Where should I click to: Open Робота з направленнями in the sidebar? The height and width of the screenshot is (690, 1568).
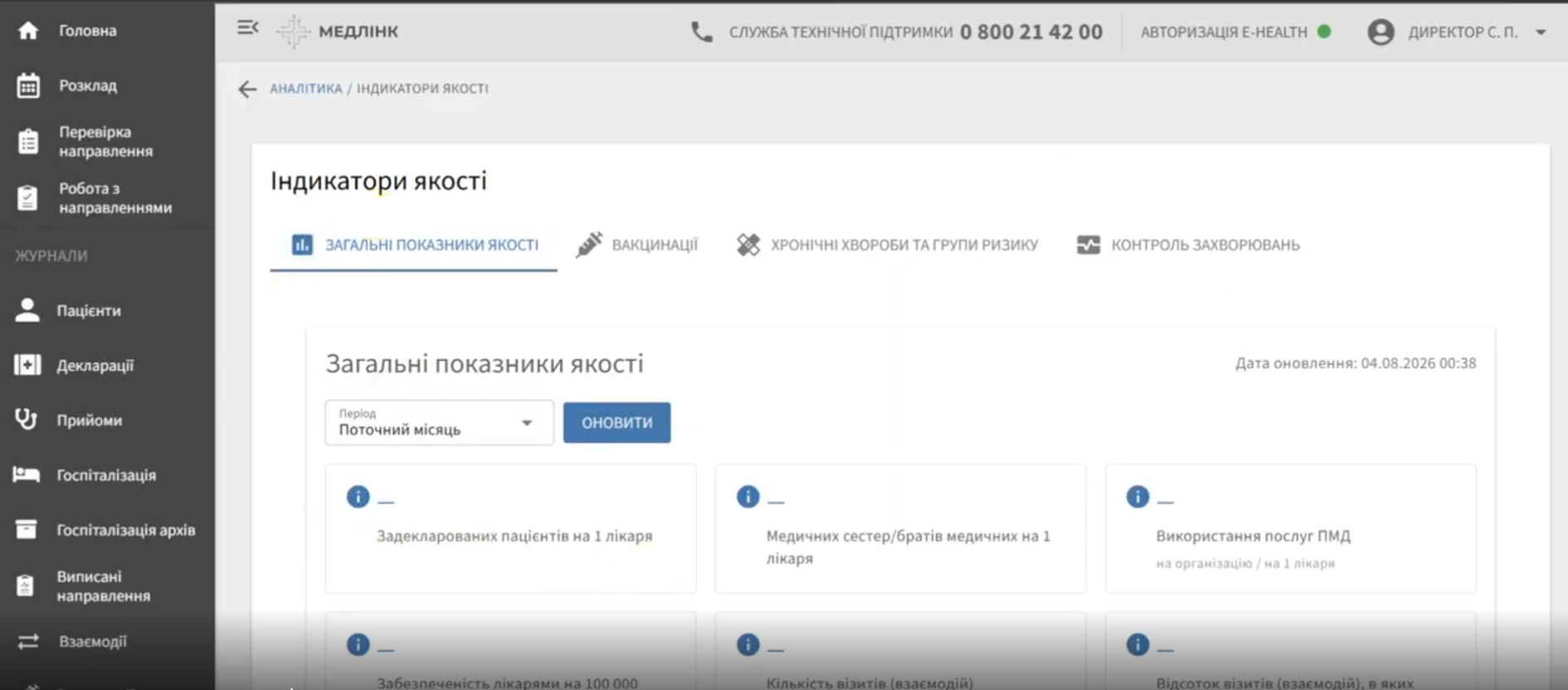click(x=115, y=198)
